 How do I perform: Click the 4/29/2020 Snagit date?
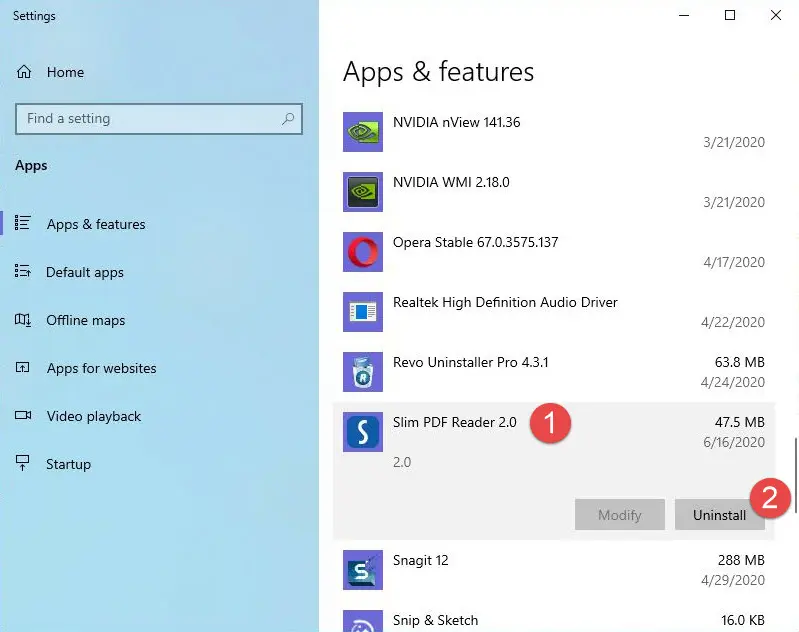[x=733, y=580]
